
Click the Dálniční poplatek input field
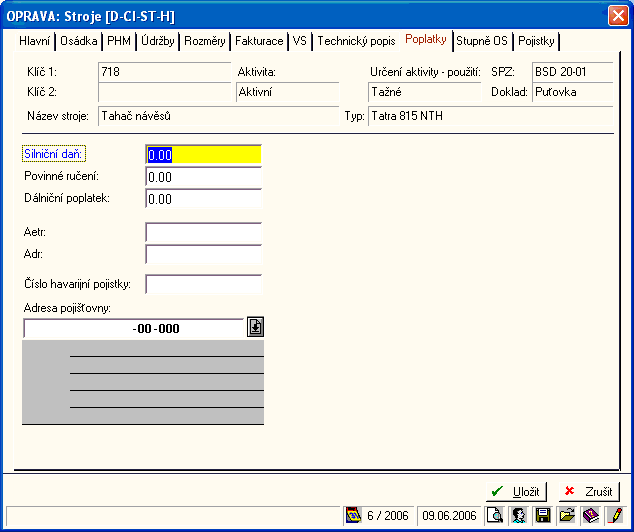[x=203, y=199]
